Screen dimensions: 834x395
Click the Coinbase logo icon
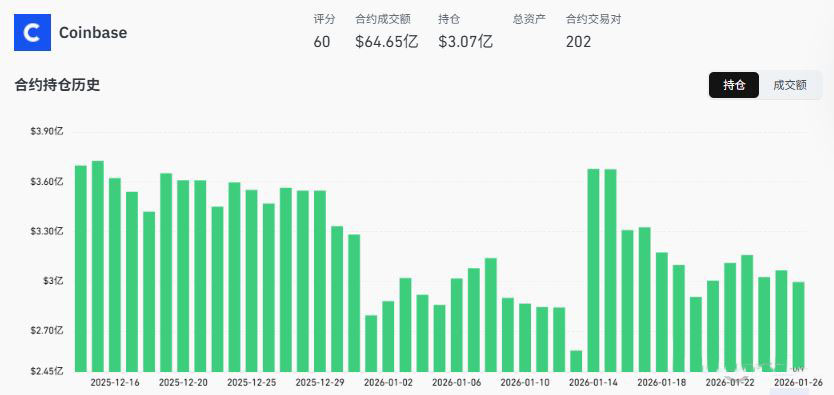pos(32,33)
